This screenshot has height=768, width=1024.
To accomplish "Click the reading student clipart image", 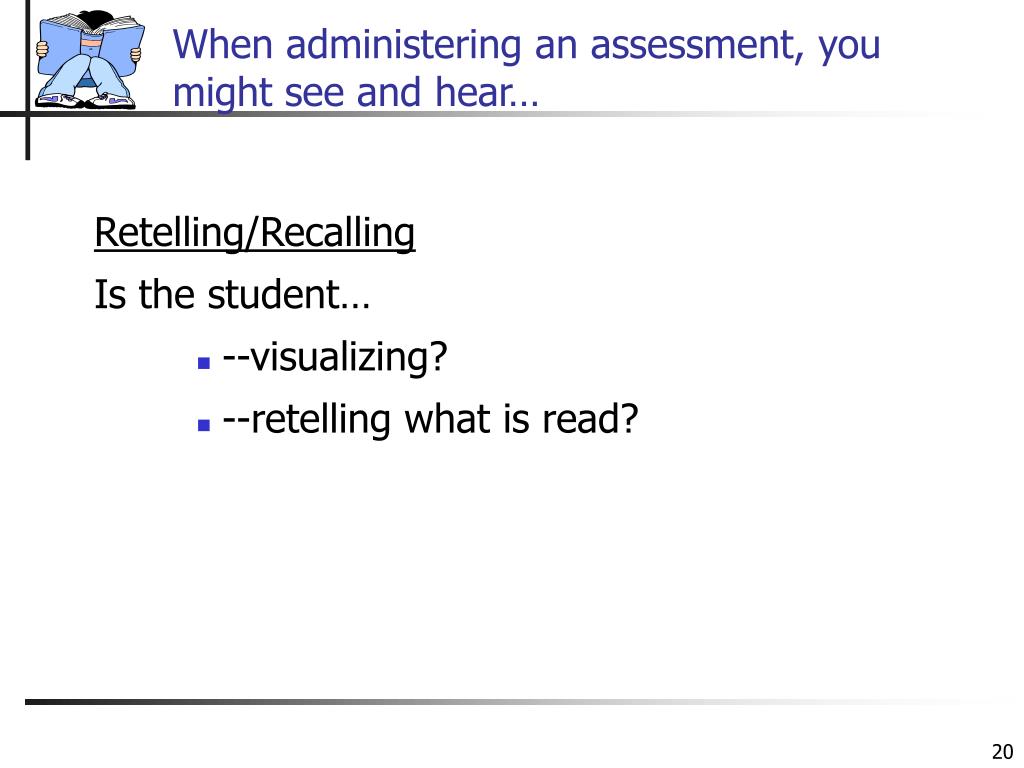I will click(90, 59).
